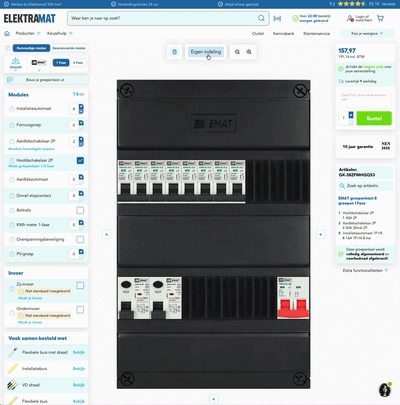Screen dimensions: 400x405
Task: Click the link under Hoofdschakelaar 2P
Action: pyautogui.click(x=31, y=166)
